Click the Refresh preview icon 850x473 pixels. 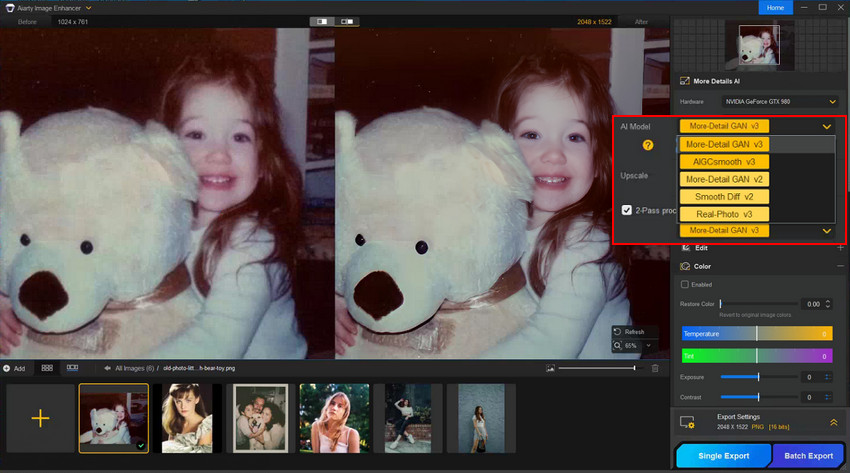click(617, 331)
